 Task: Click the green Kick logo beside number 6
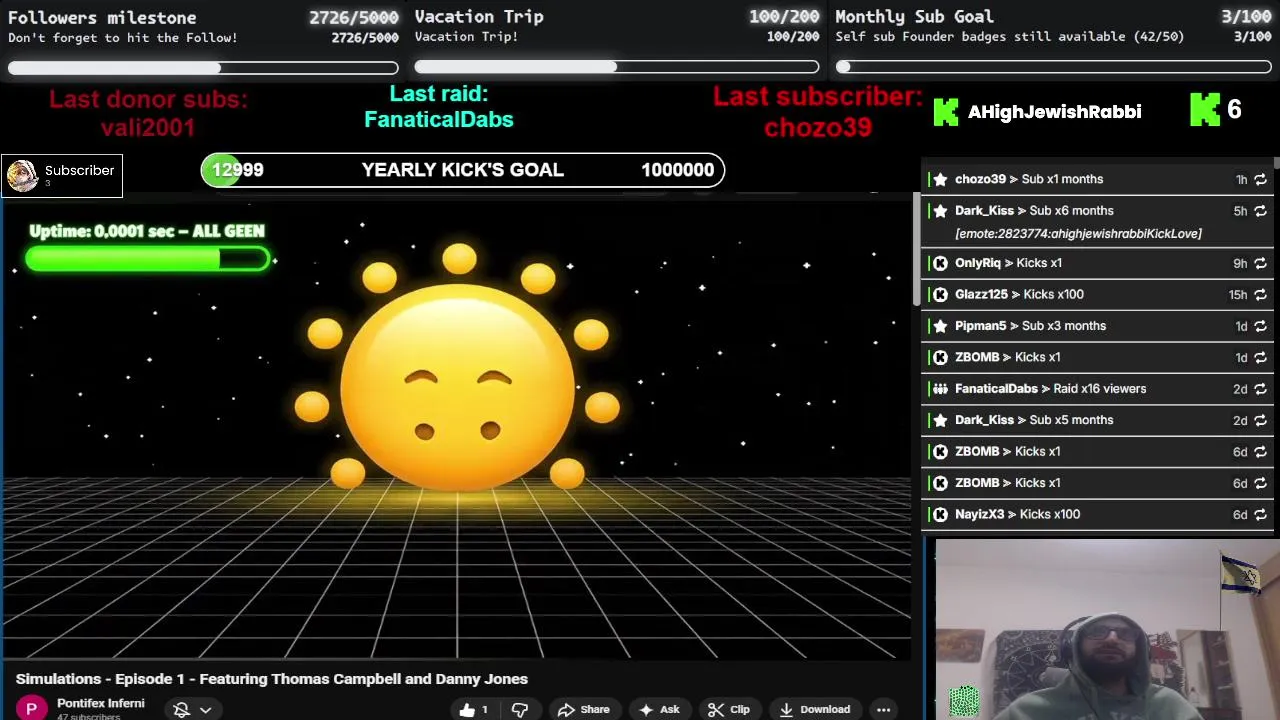1205,110
